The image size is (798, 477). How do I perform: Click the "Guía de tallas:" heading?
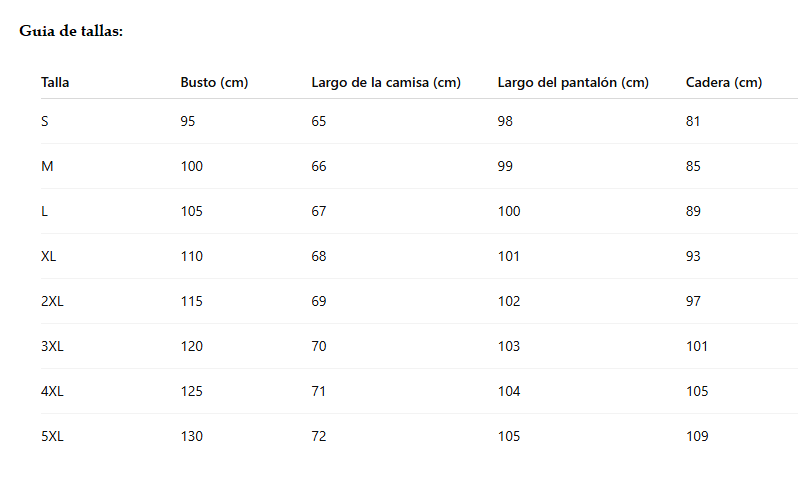click(71, 31)
